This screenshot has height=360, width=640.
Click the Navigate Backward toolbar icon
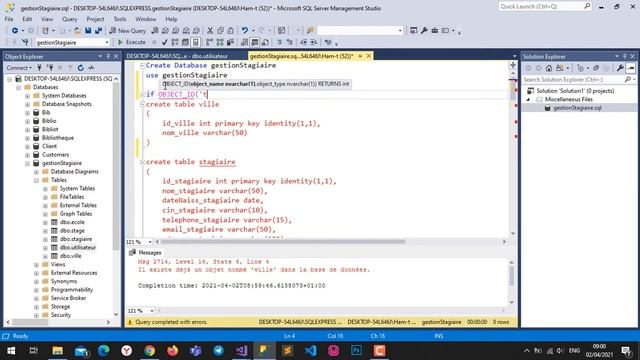point(15,31)
